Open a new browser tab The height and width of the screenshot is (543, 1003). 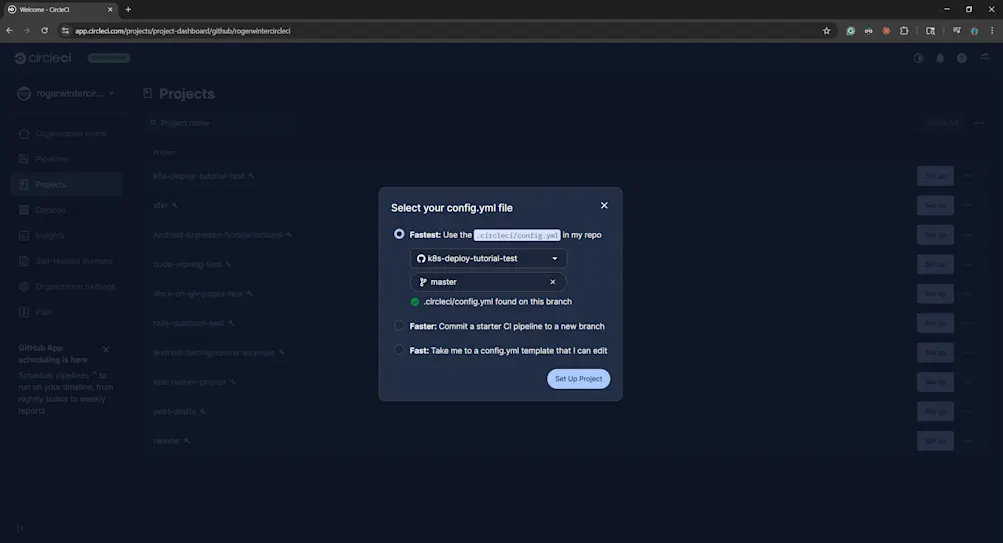click(x=128, y=10)
